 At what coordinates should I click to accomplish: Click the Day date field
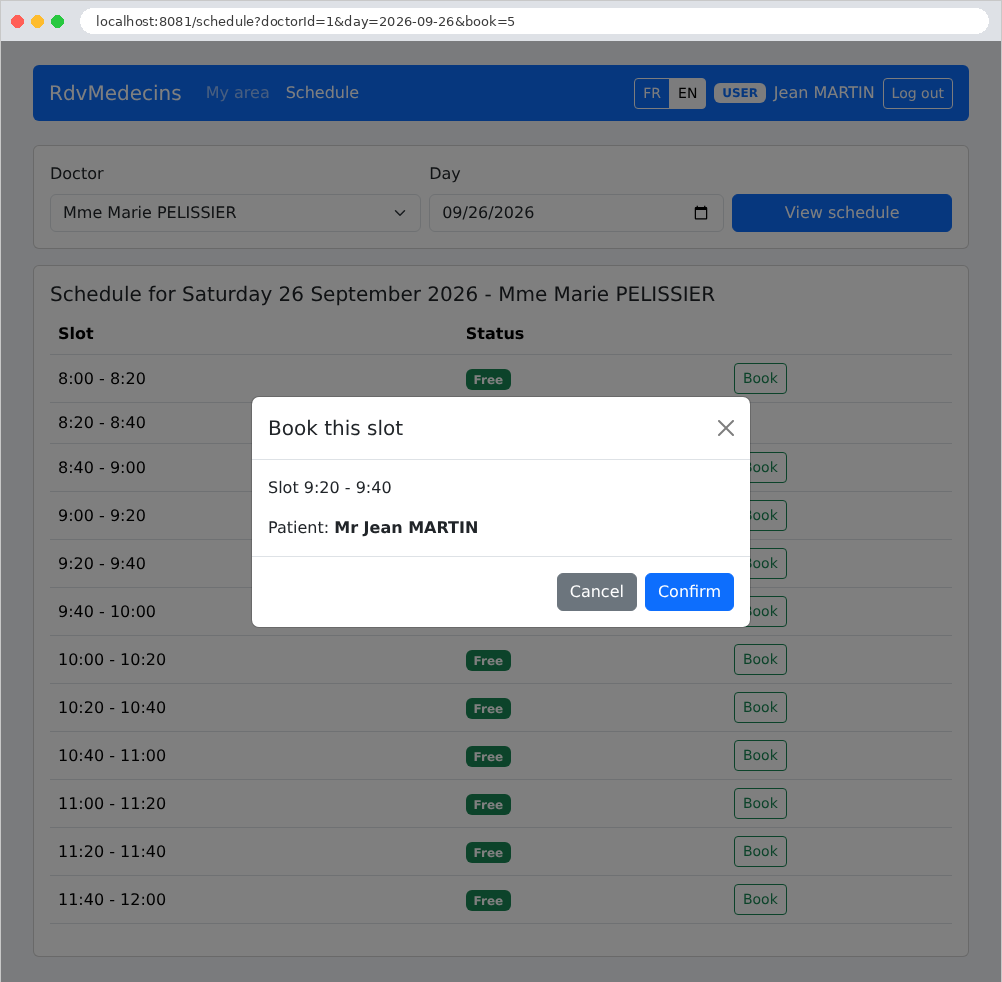click(x=576, y=213)
